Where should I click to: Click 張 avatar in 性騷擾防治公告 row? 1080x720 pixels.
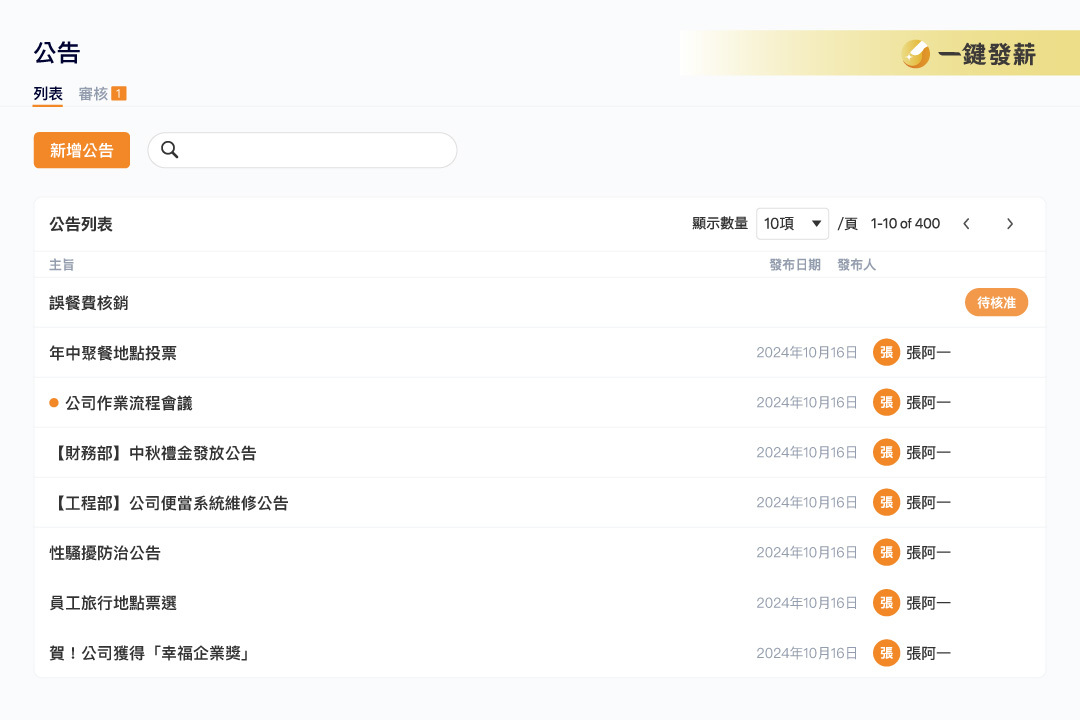[886, 553]
